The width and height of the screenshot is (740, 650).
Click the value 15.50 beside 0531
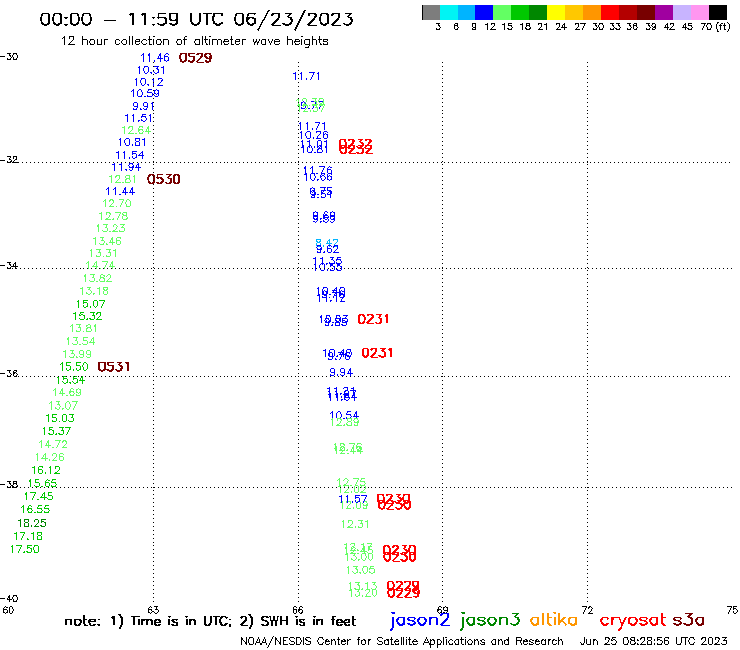click(74, 367)
